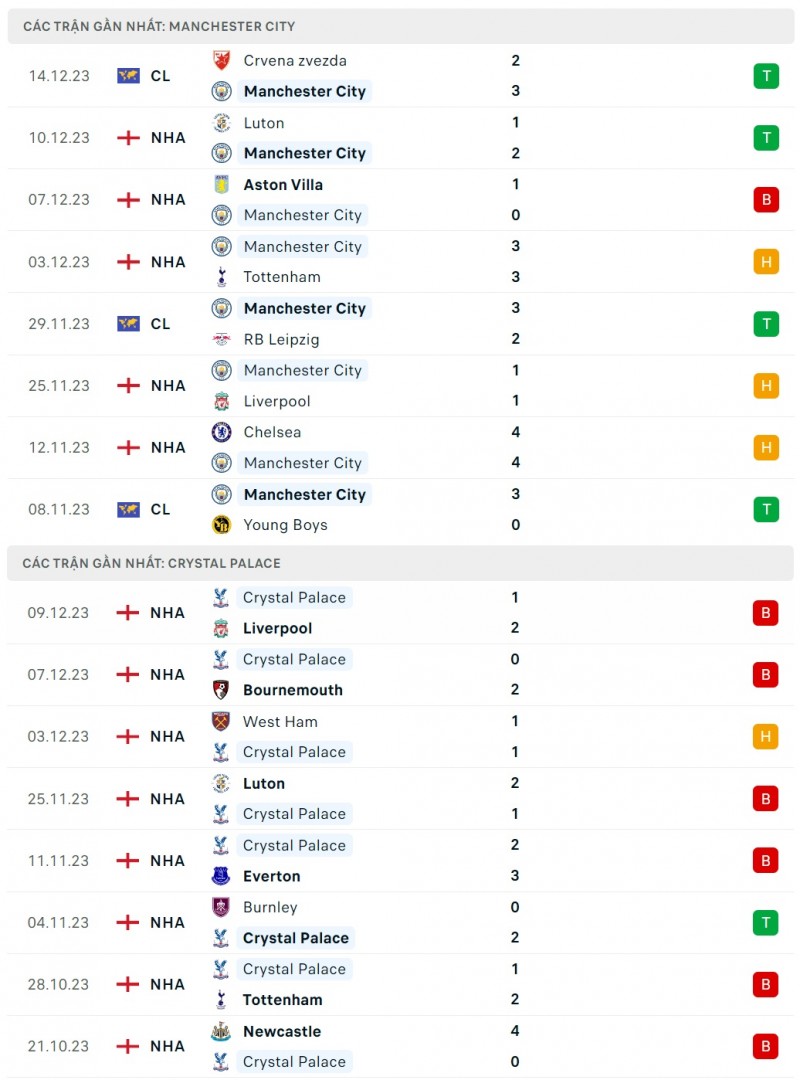Click the Everton club crest
Viewport: 800px width, 1080px height.
(x=221, y=876)
